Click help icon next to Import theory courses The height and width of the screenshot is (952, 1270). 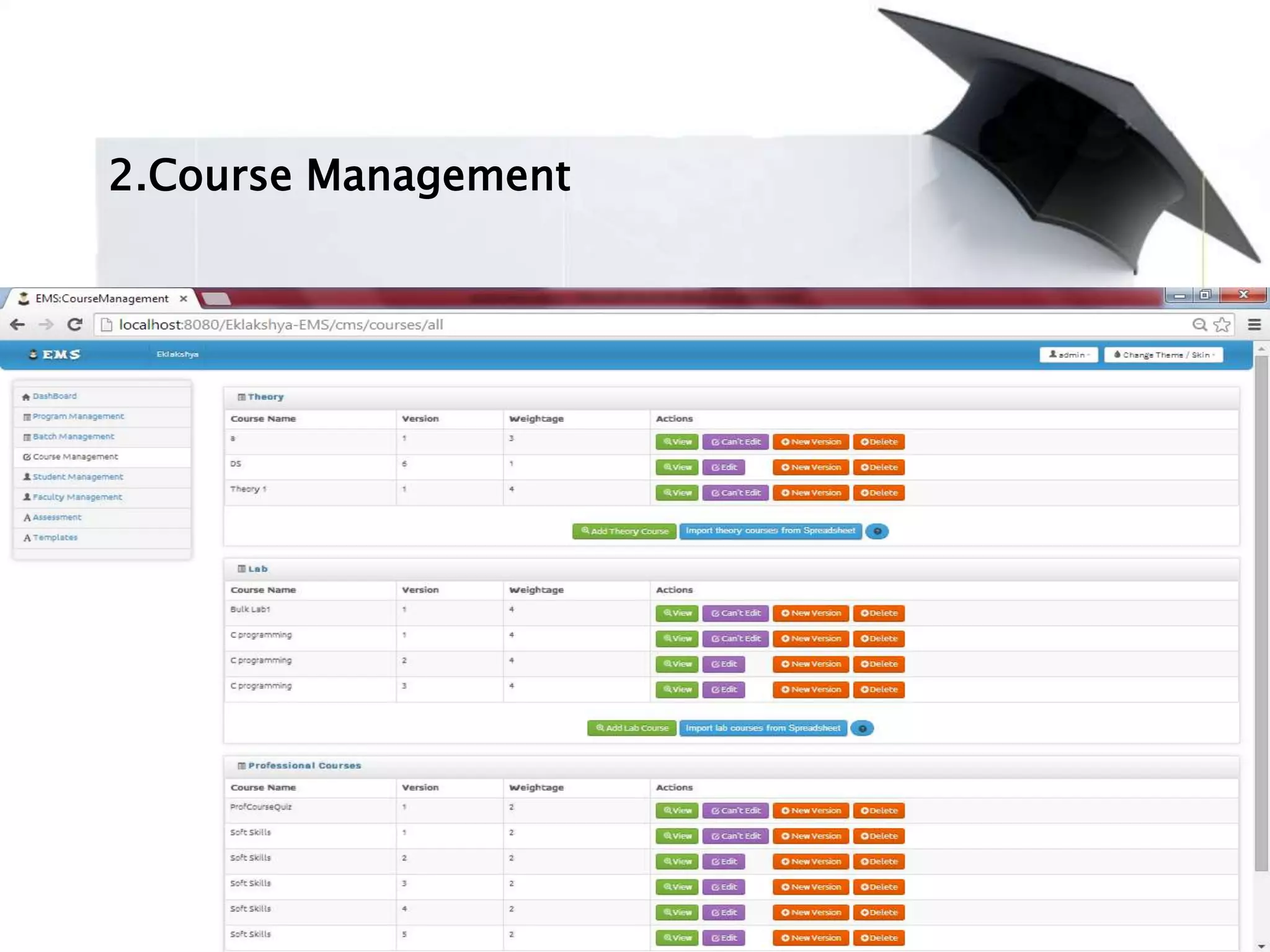click(877, 531)
